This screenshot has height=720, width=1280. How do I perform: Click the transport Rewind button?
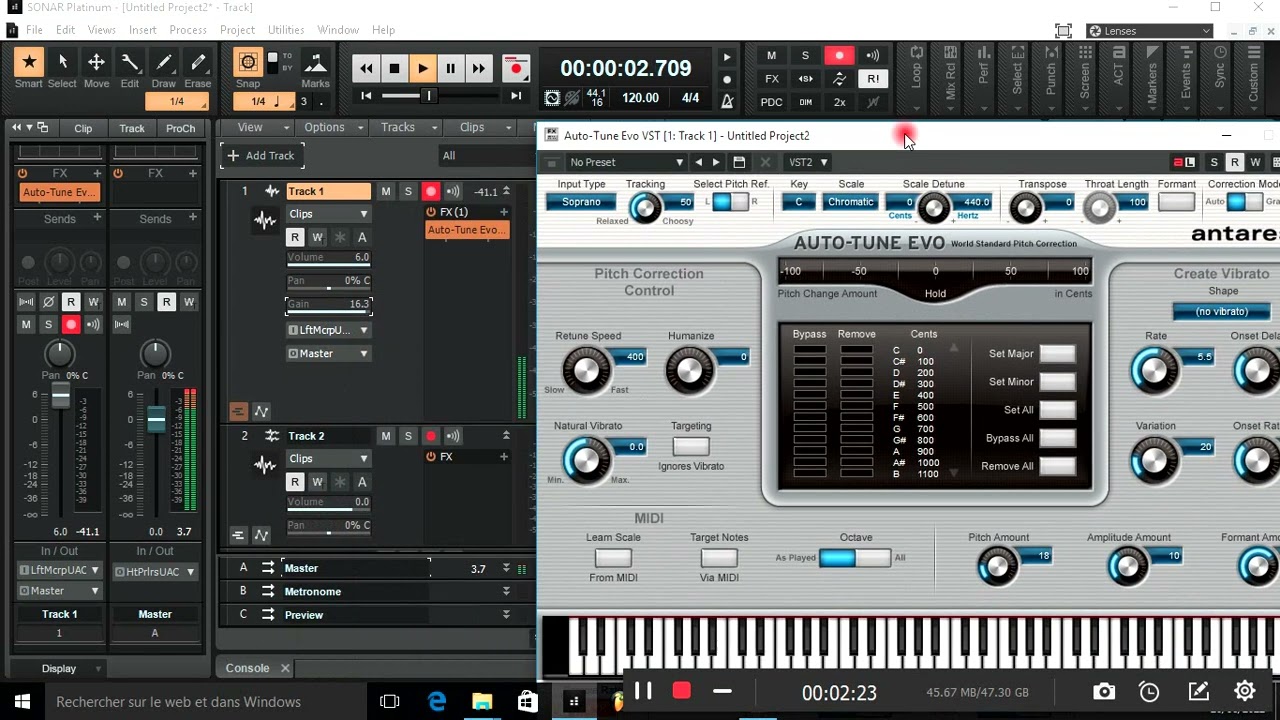366,68
